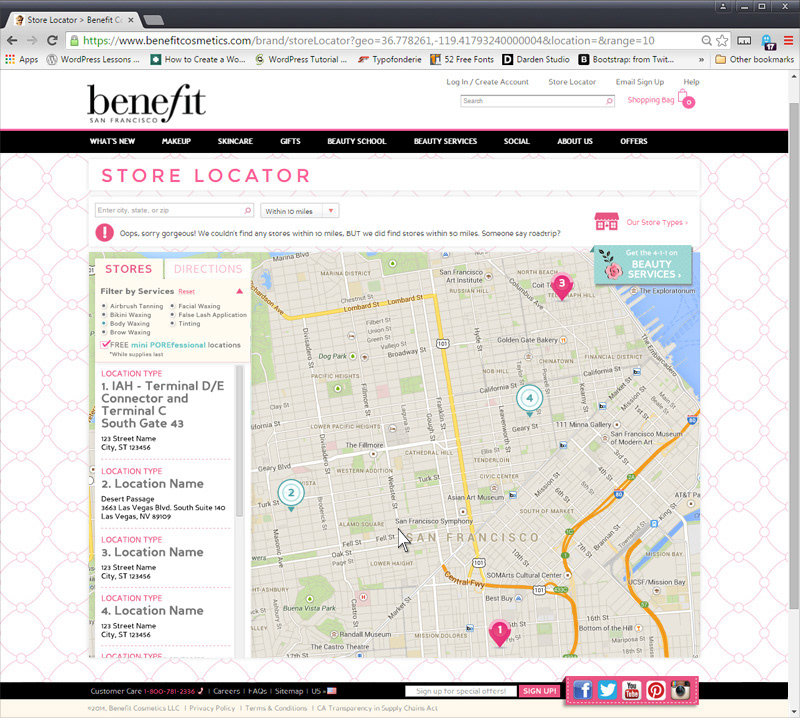Click the ruler extension icon in the toolbar
800x718 pixels.
[744, 40]
